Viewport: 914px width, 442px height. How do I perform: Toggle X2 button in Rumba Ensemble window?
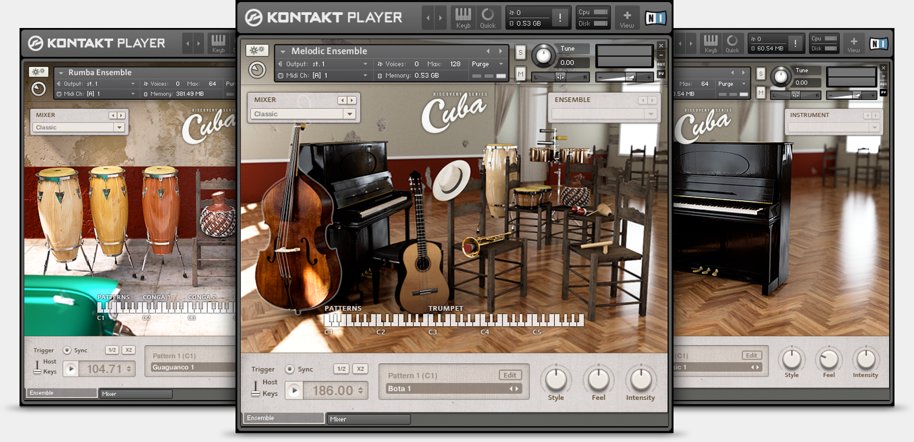[128, 350]
